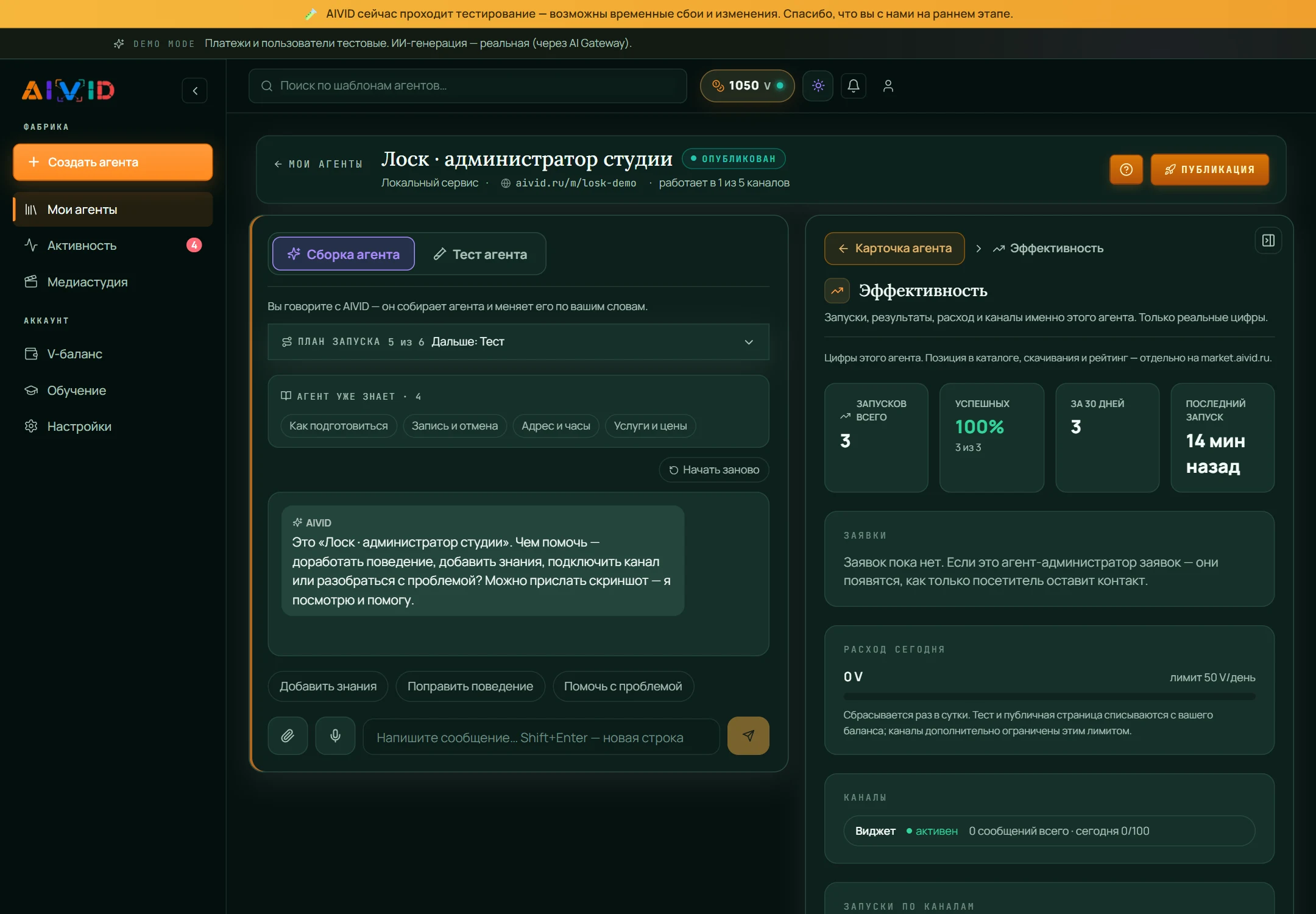Viewport: 1316px width, 914px height.
Task: Click the Поправить поведение suggestion
Action: (470, 687)
